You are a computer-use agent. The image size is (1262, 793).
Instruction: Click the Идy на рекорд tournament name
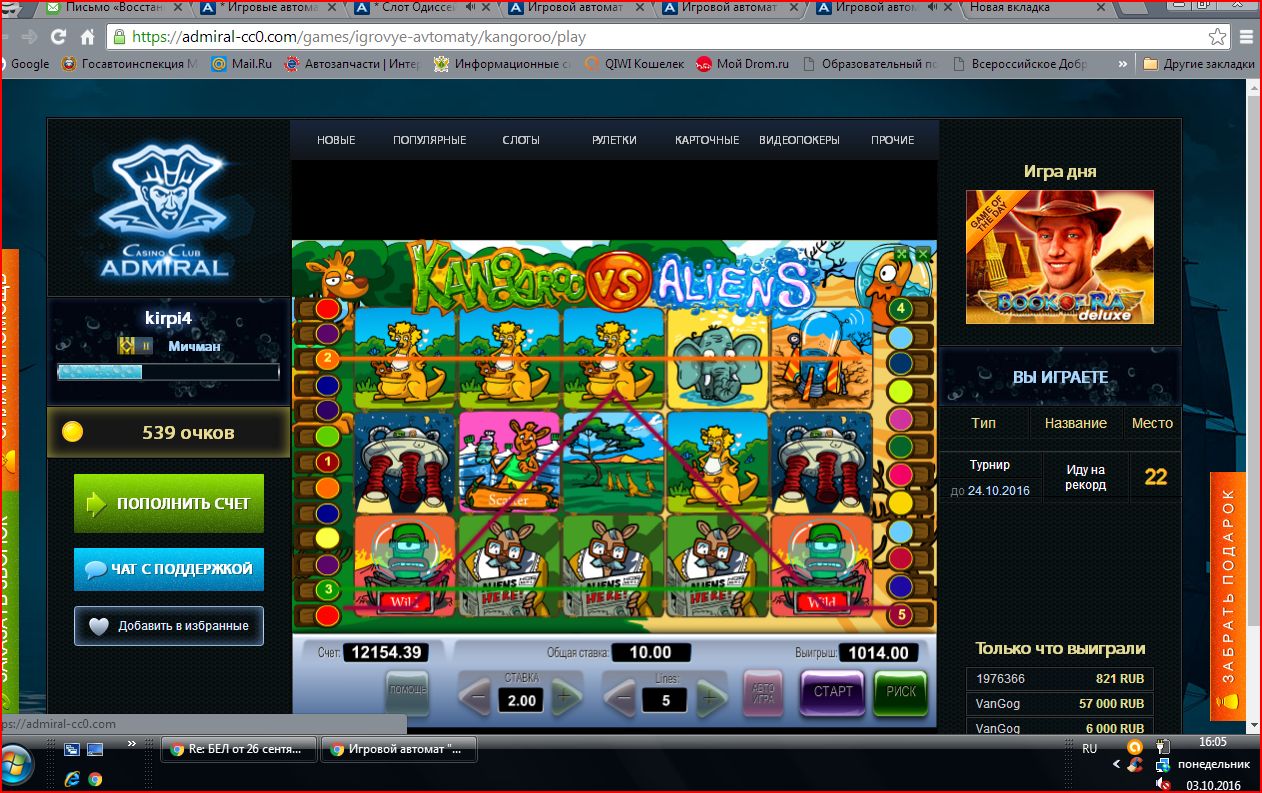tap(1085, 476)
